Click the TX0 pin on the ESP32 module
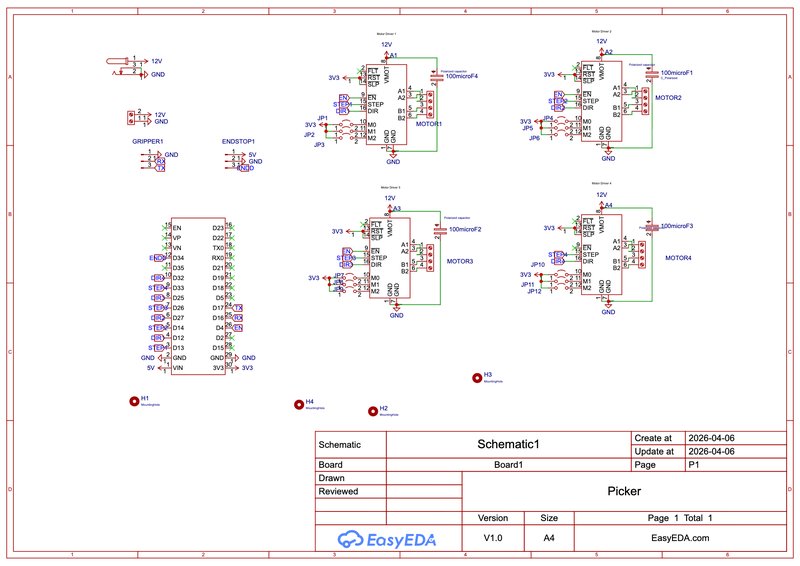The height and width of the screenshot is (566, 800). (218, 248)
